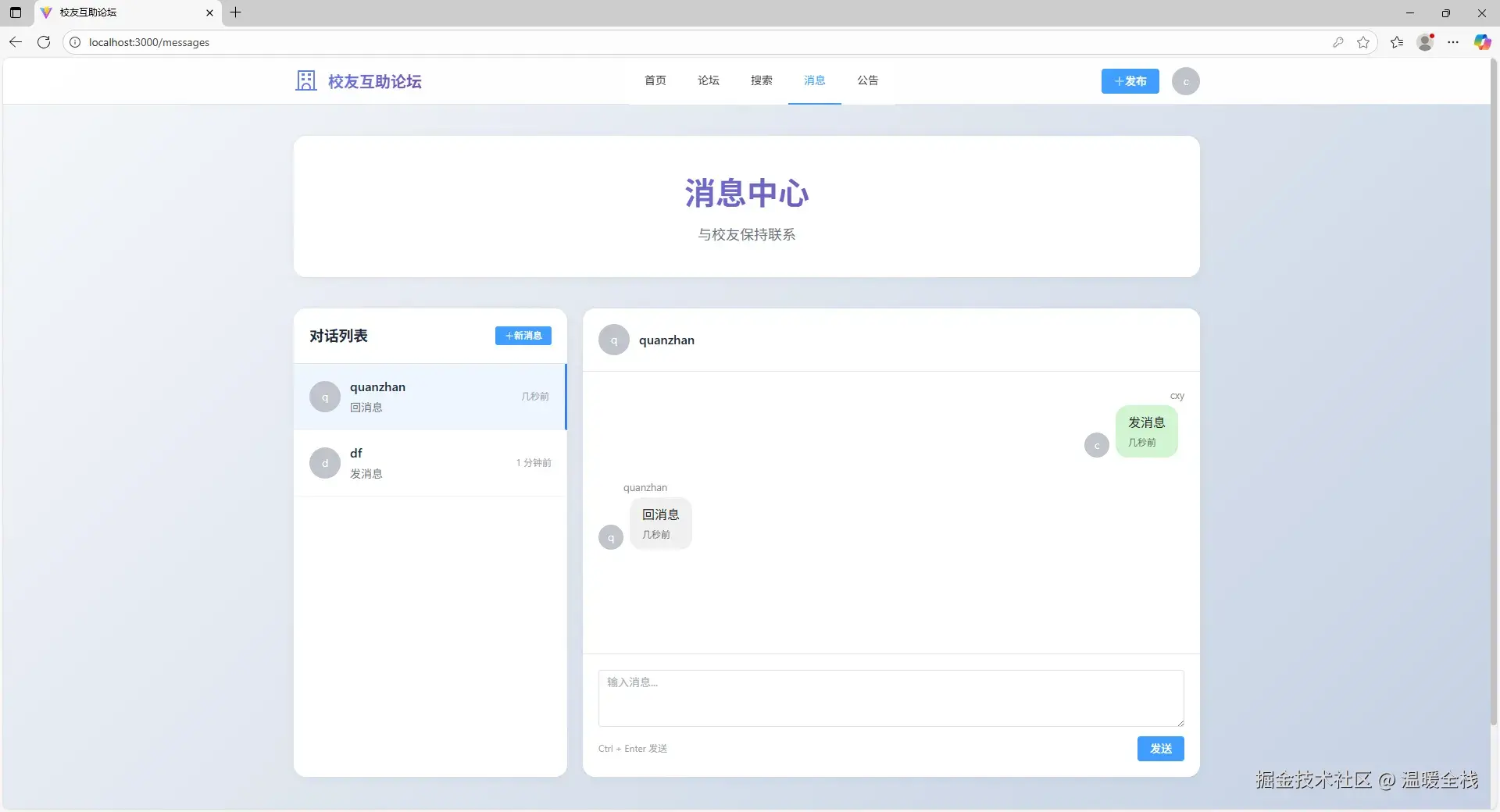Open a new browser tab
1500x812 pixels.
coord(235,12)
